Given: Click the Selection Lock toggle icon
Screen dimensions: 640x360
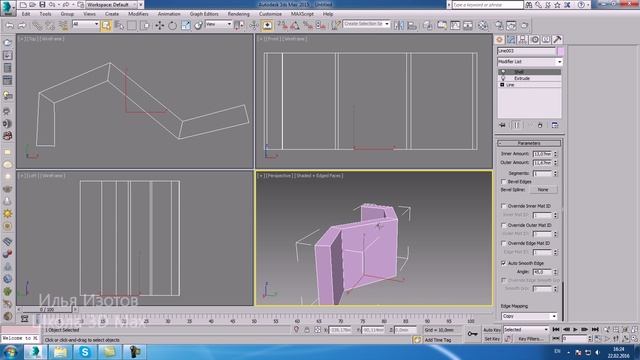Looking at the screenshot, I should (x=307, y=330).
